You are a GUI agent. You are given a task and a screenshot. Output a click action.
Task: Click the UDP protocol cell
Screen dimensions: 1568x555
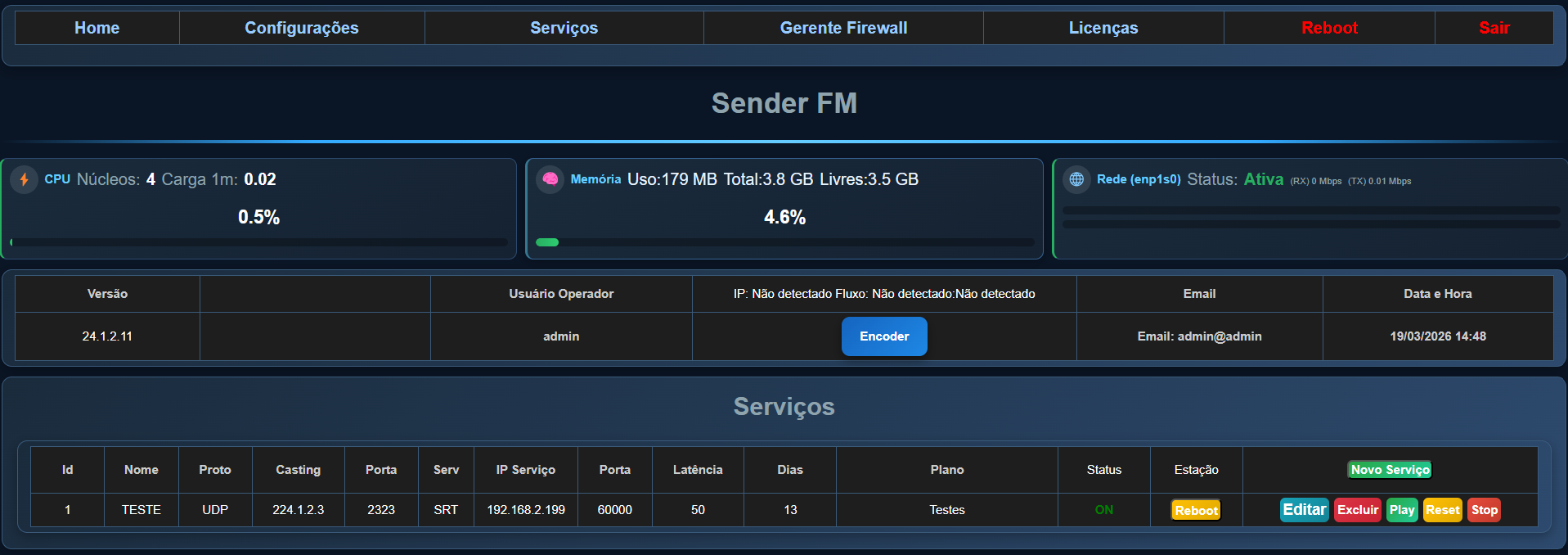pyautogui.click(x=215, y=510)
